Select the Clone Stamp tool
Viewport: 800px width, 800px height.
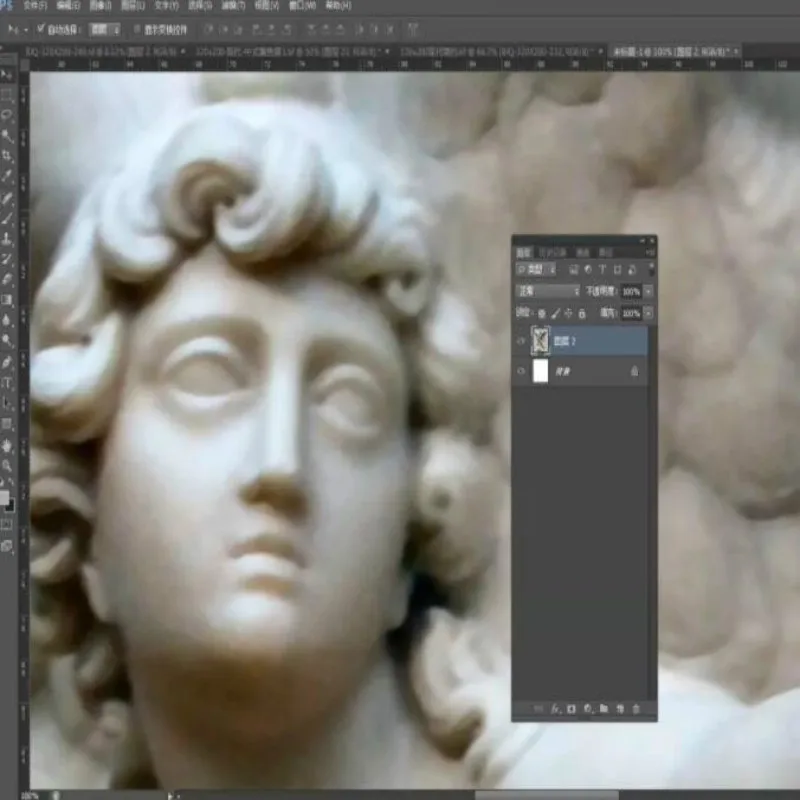click(x=8, y=239)
